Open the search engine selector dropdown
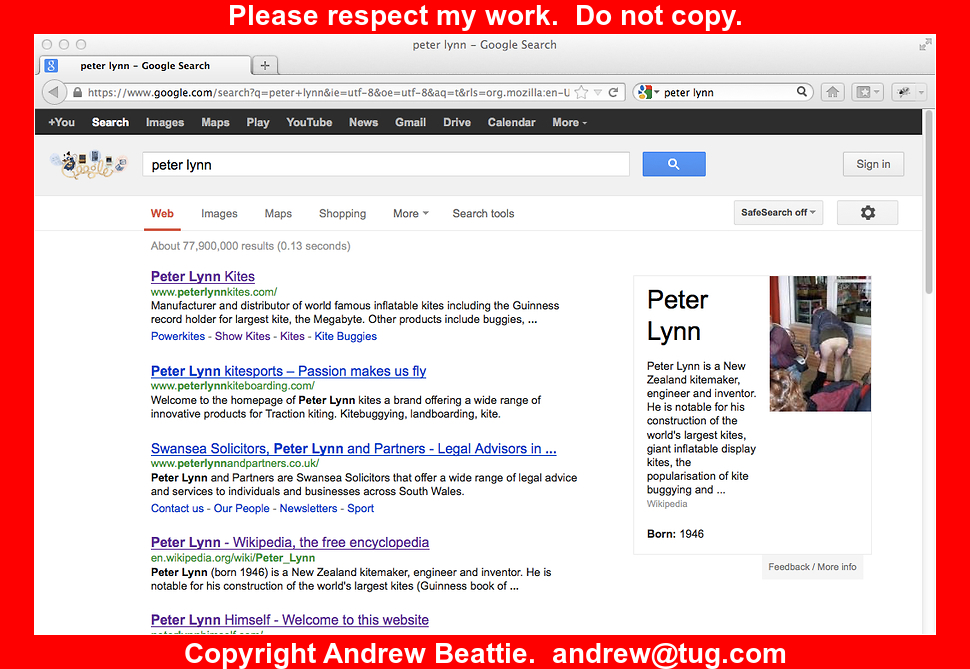Screen dimensions: 970x669 coord(647,92)
